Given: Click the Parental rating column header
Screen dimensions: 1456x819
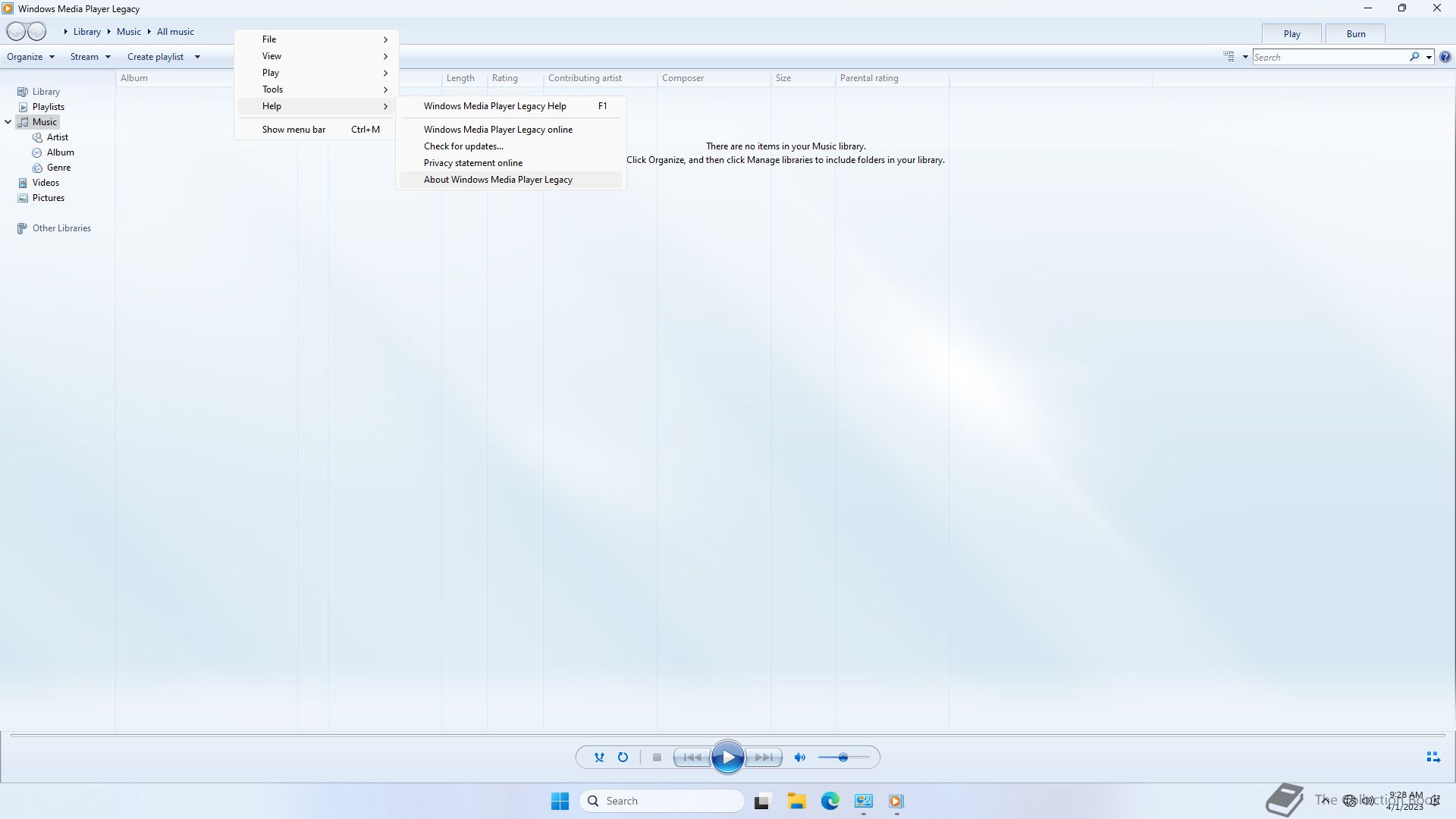Looking at the screenshot, I should pos(892,78).
